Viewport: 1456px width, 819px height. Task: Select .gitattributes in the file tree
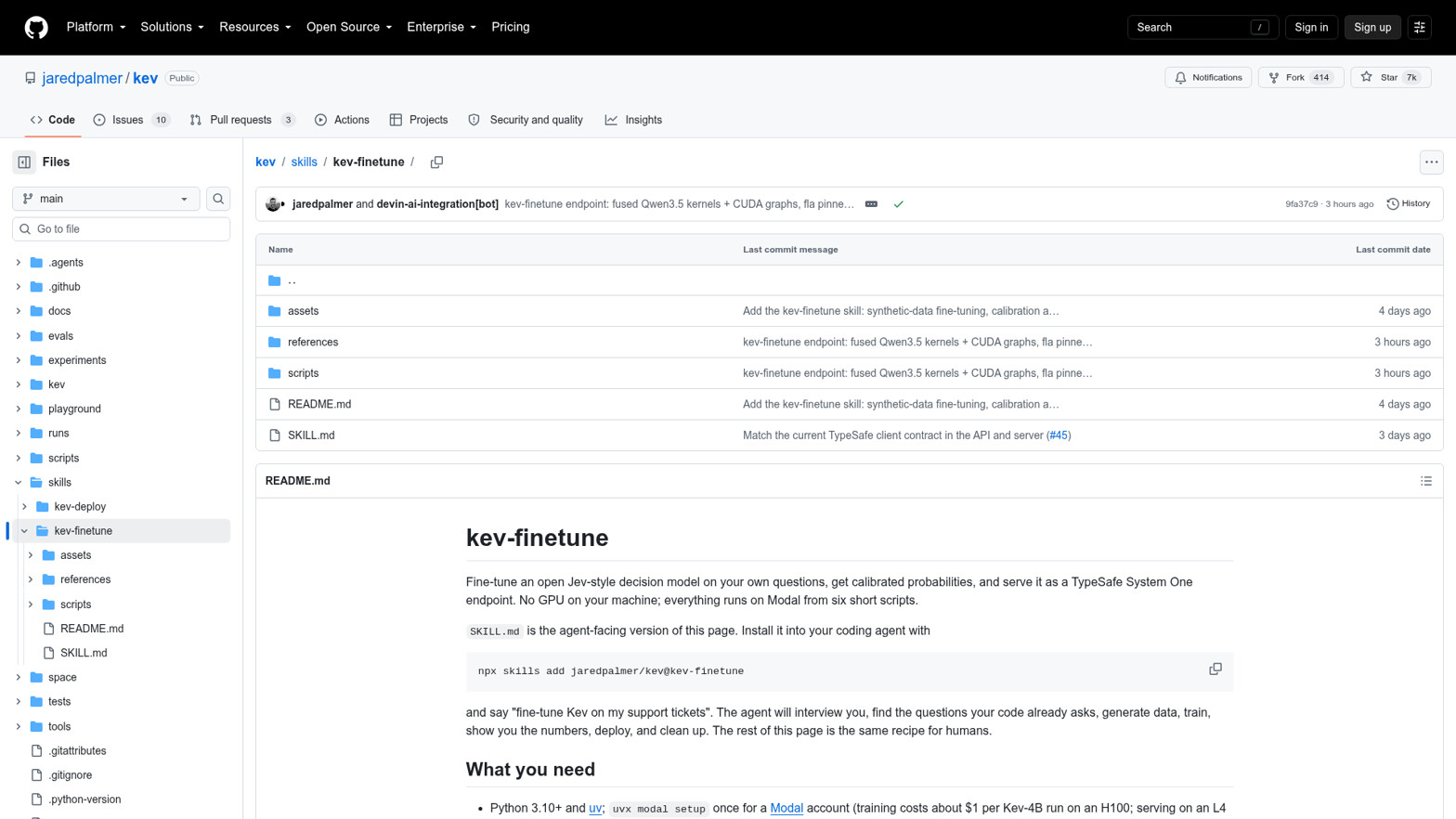(x=77, y=751)
